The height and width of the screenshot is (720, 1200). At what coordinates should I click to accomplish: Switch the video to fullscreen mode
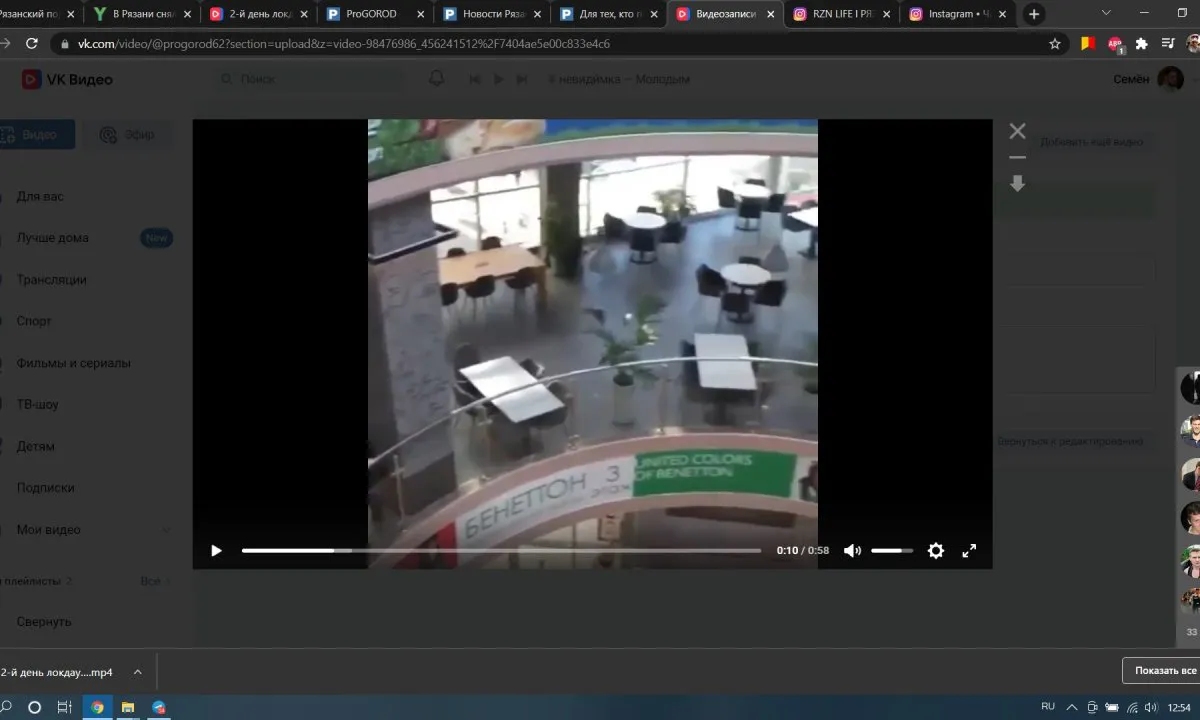[969, 550]
